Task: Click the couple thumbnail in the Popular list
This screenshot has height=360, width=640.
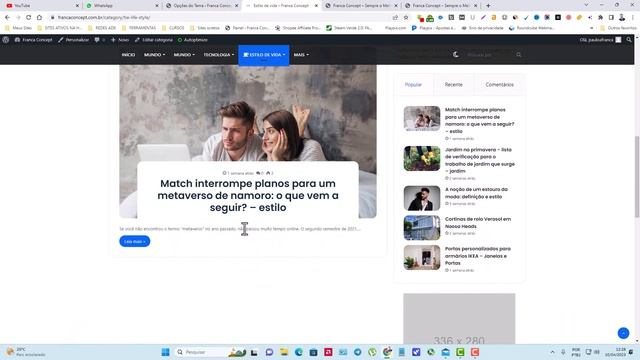Action: [422, 118]
